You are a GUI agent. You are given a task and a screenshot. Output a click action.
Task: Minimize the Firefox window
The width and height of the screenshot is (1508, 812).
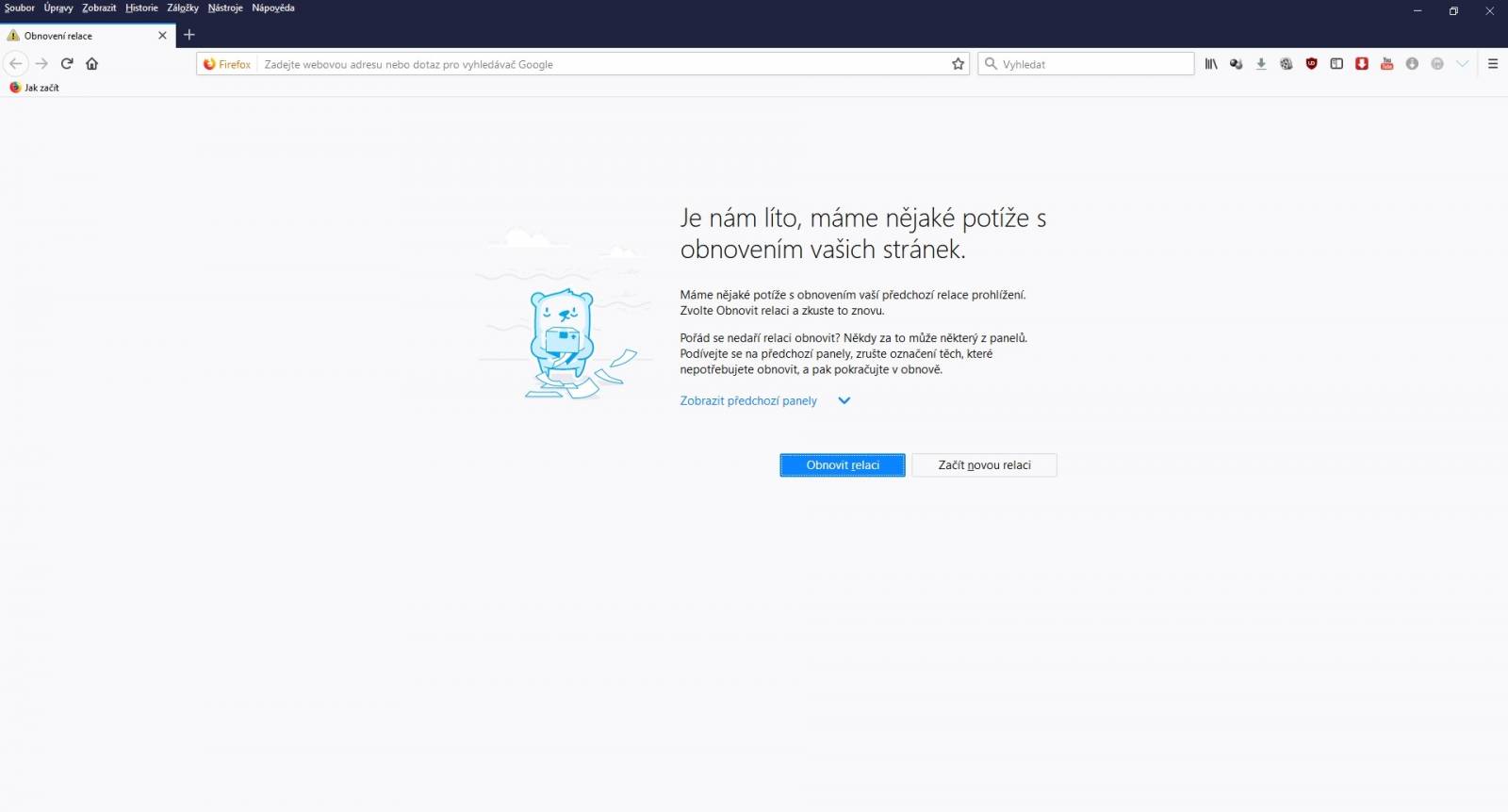1417,11
